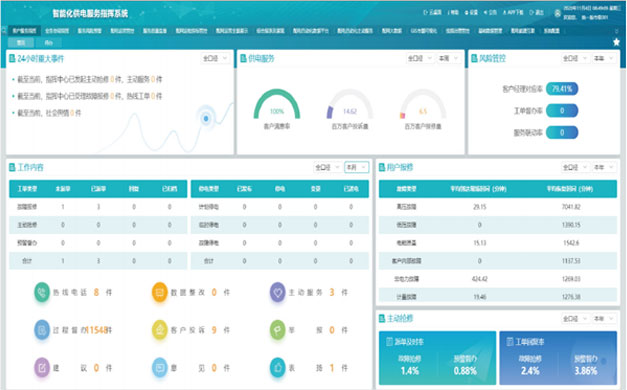This screenshot has width=627, height=390.
Task: Open 公告 in the top-right header
Action: (490, 12)
